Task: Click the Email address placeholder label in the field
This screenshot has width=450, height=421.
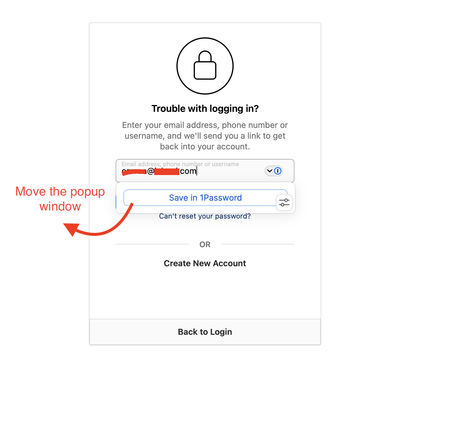Action: click(x=180, y=164)
